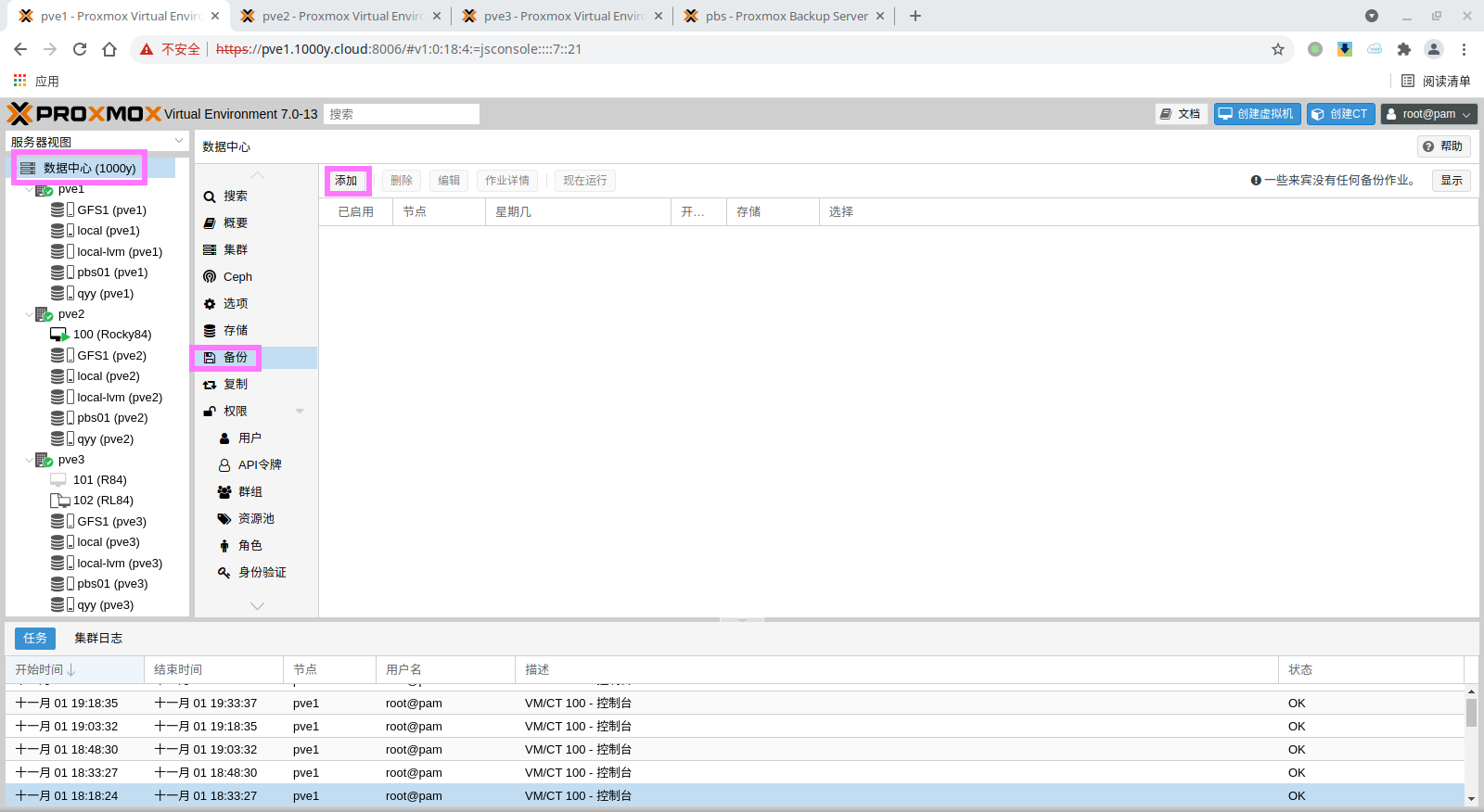Image resolution: width=1484 pixels, height=812 pixels.
Task: Bookmark this page with the star icon
Action: pos(1278,49)
